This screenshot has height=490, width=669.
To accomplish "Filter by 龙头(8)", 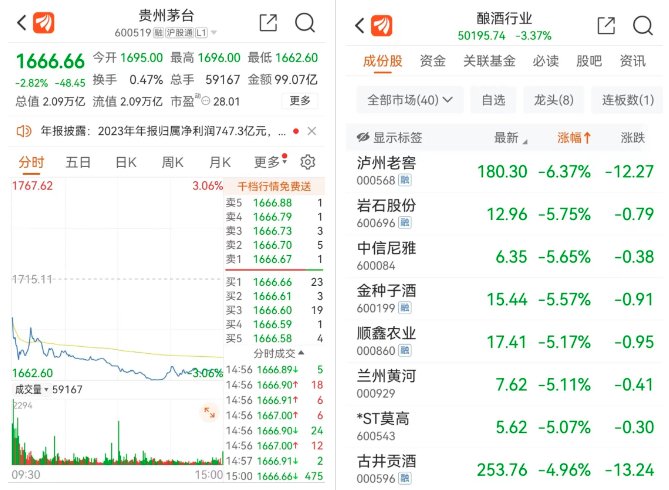I will point(554,100).
